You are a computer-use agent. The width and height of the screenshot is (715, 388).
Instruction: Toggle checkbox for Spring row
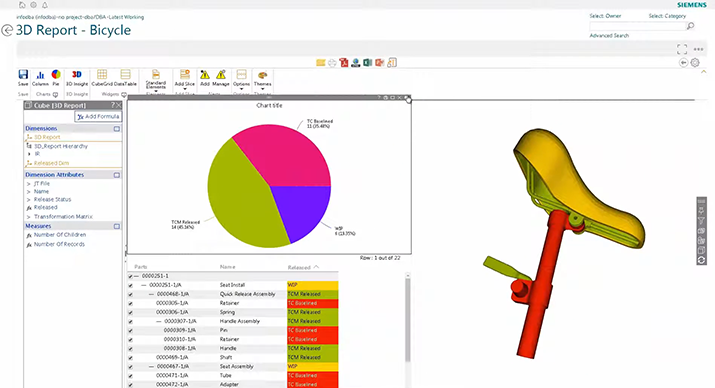pos(130,313)
